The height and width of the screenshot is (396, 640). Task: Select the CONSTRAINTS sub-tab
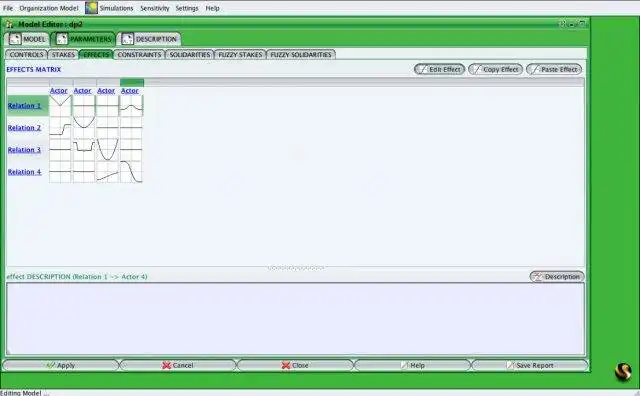point(139,55)
